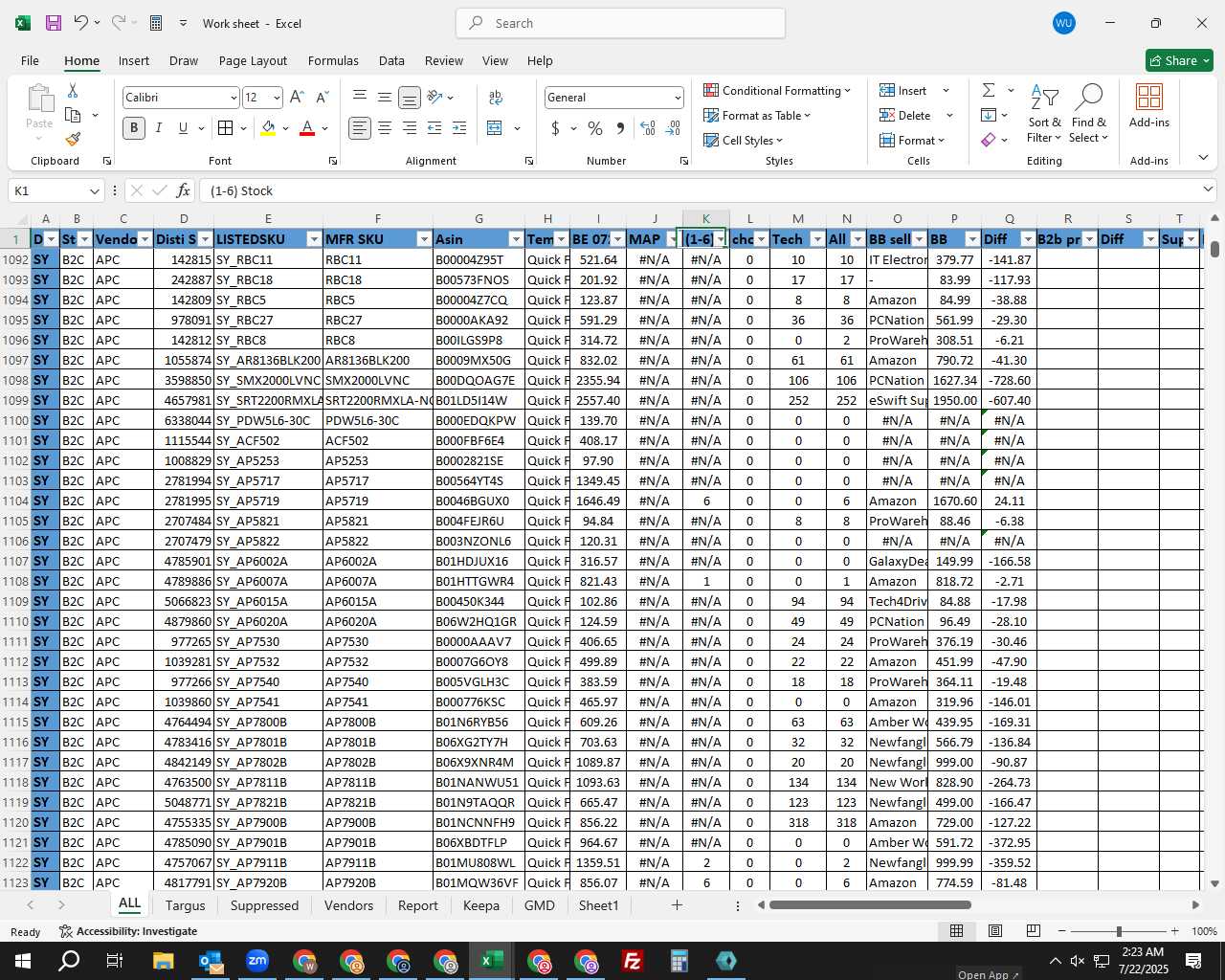Toggle Bold formatting
The width and height of the screenshot is (1225, 980).
134,128
